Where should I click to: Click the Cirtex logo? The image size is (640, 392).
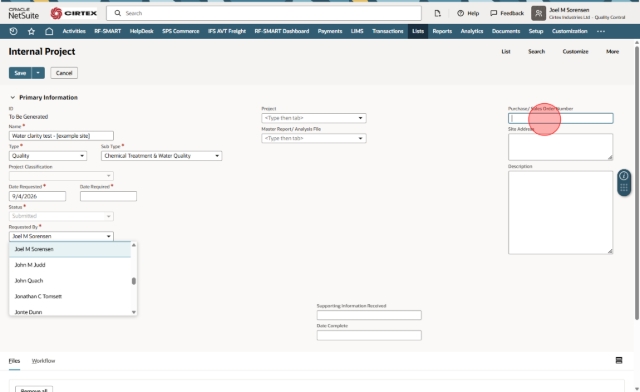pyautogui.click(x=74, y=13)
